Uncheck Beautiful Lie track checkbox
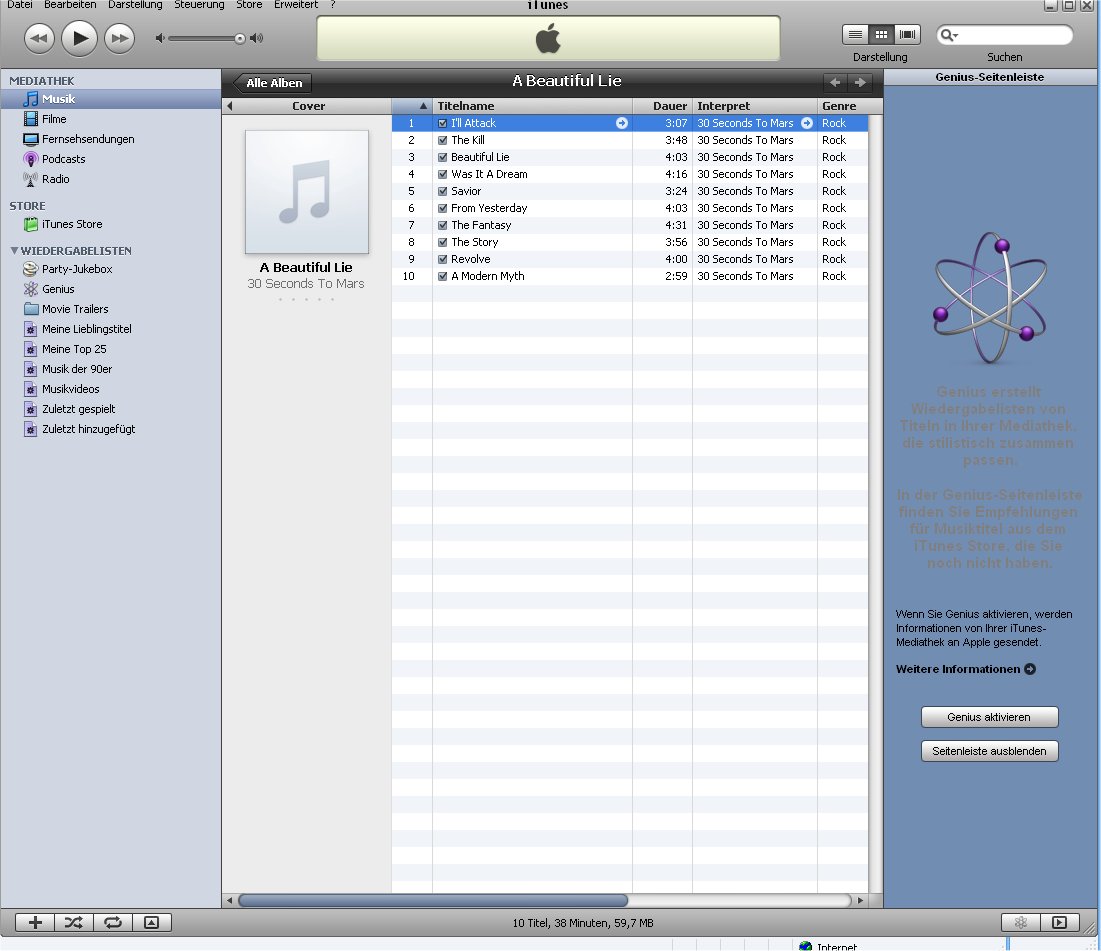 point(442,157)
